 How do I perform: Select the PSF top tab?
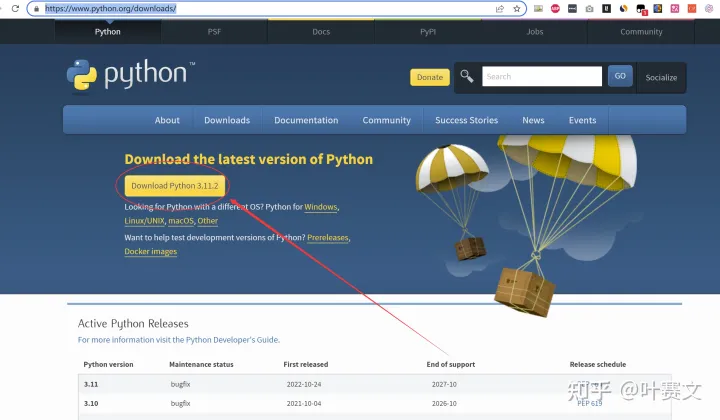[x=214, y=32]
